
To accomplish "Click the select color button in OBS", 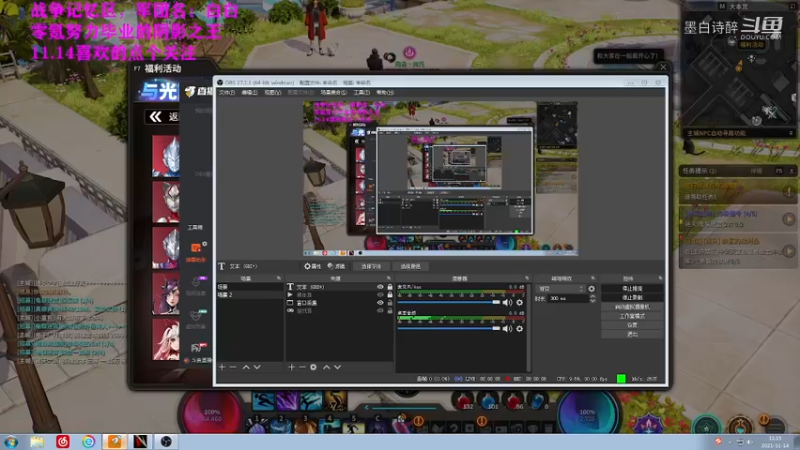I will pyautogui.click(x=410, y=266).
